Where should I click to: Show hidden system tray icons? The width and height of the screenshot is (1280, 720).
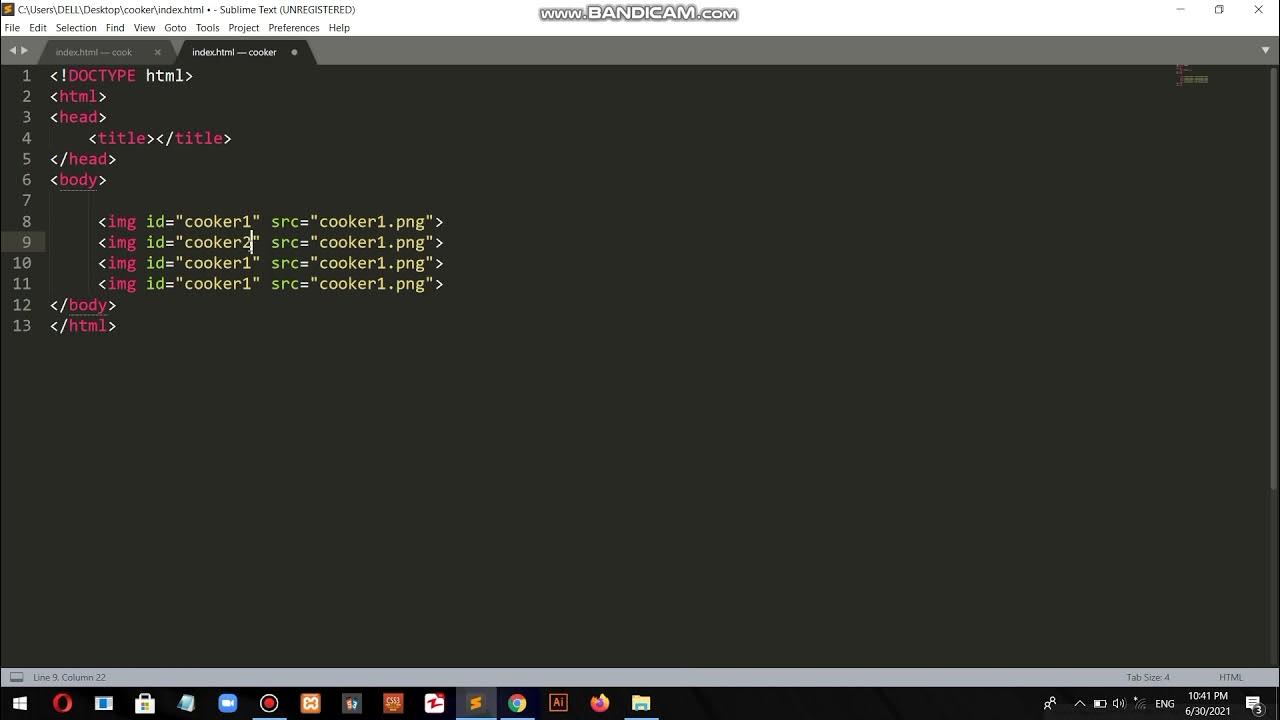pos(1079,704)
